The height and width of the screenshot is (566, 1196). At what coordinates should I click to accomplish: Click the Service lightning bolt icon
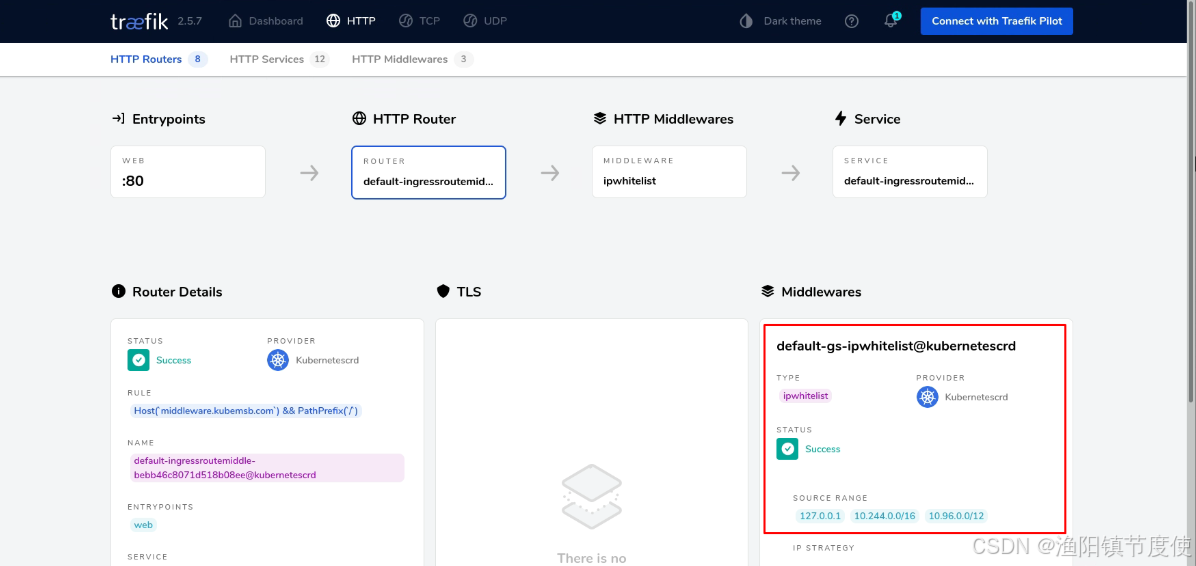pos(841,118)
